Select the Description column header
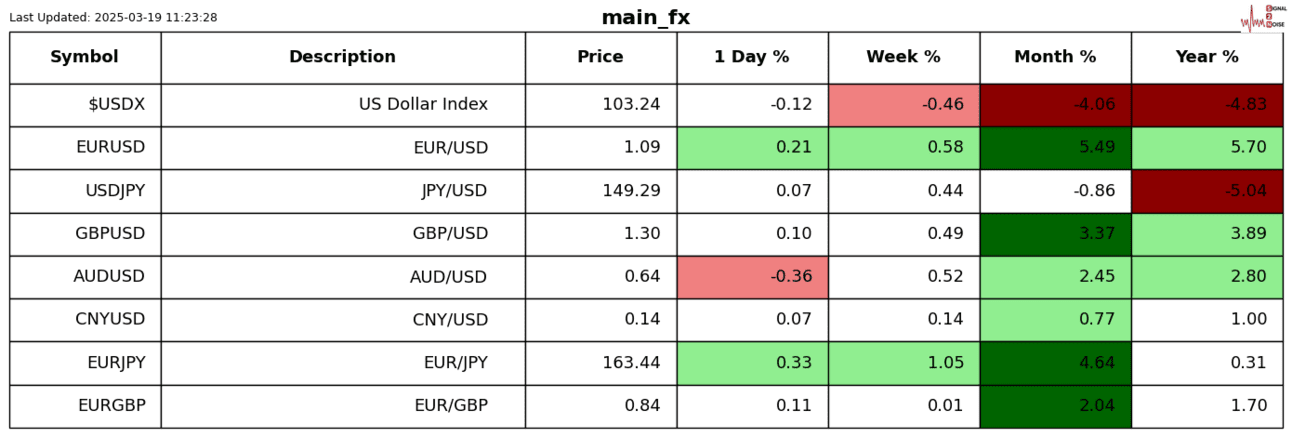 pos(342,57)
